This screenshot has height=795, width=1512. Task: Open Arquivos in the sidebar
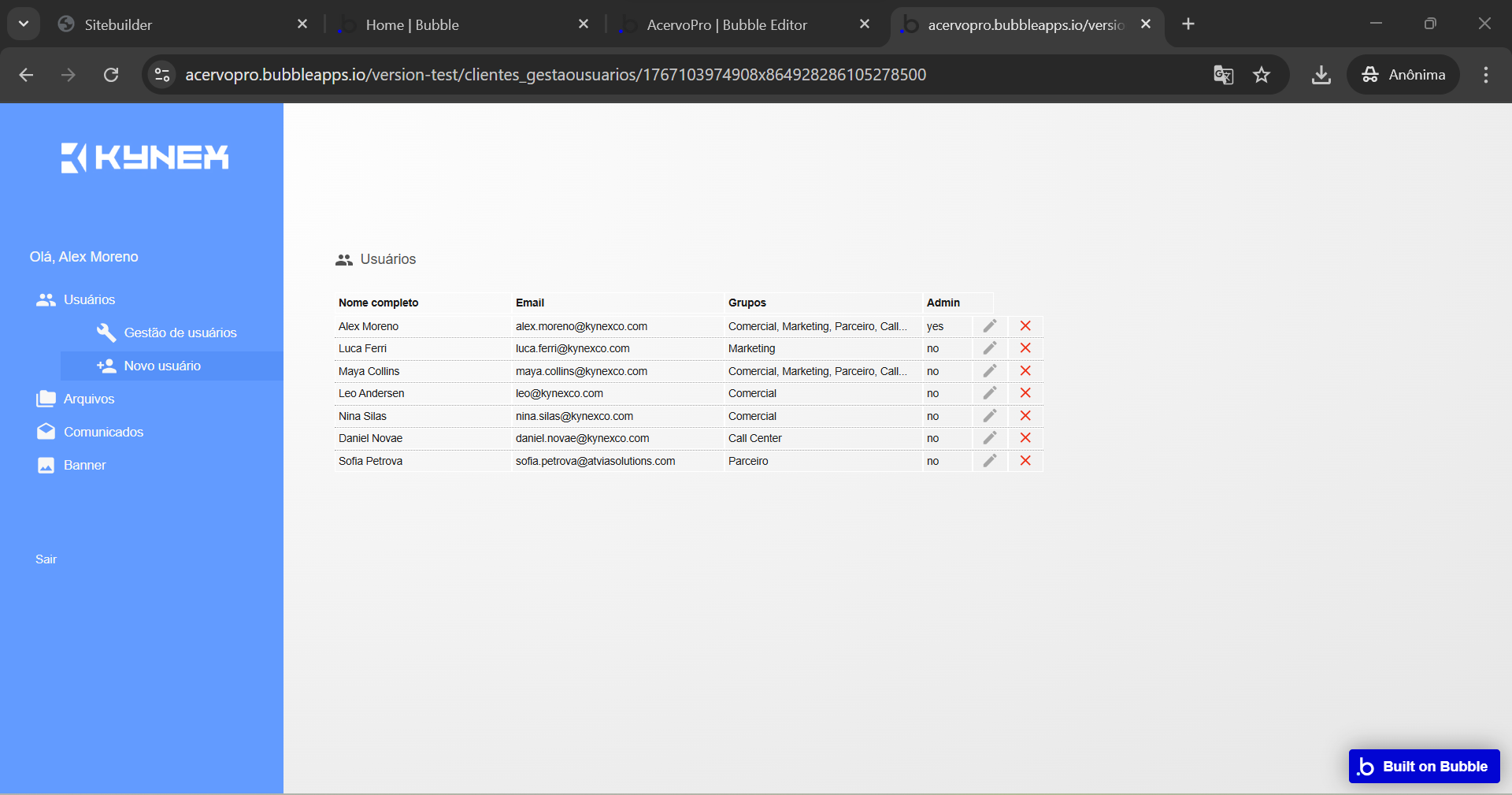[x=88, y=399]
